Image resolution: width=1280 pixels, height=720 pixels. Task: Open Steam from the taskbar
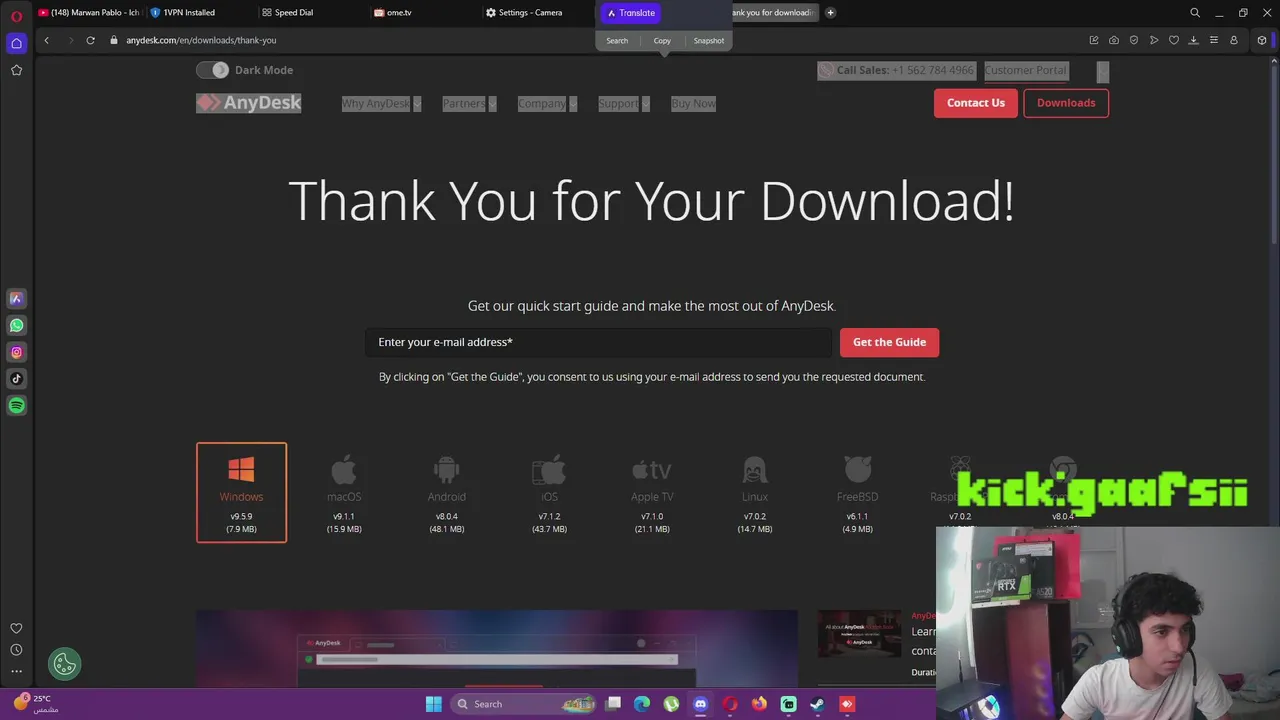tap(817, 704)
